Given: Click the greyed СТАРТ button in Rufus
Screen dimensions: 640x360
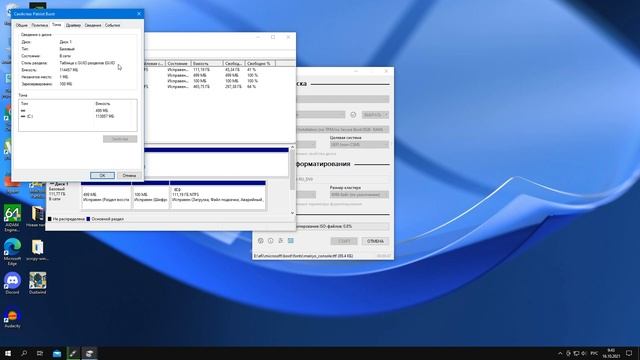Looking at the screenshot, I should pos(344,241).
